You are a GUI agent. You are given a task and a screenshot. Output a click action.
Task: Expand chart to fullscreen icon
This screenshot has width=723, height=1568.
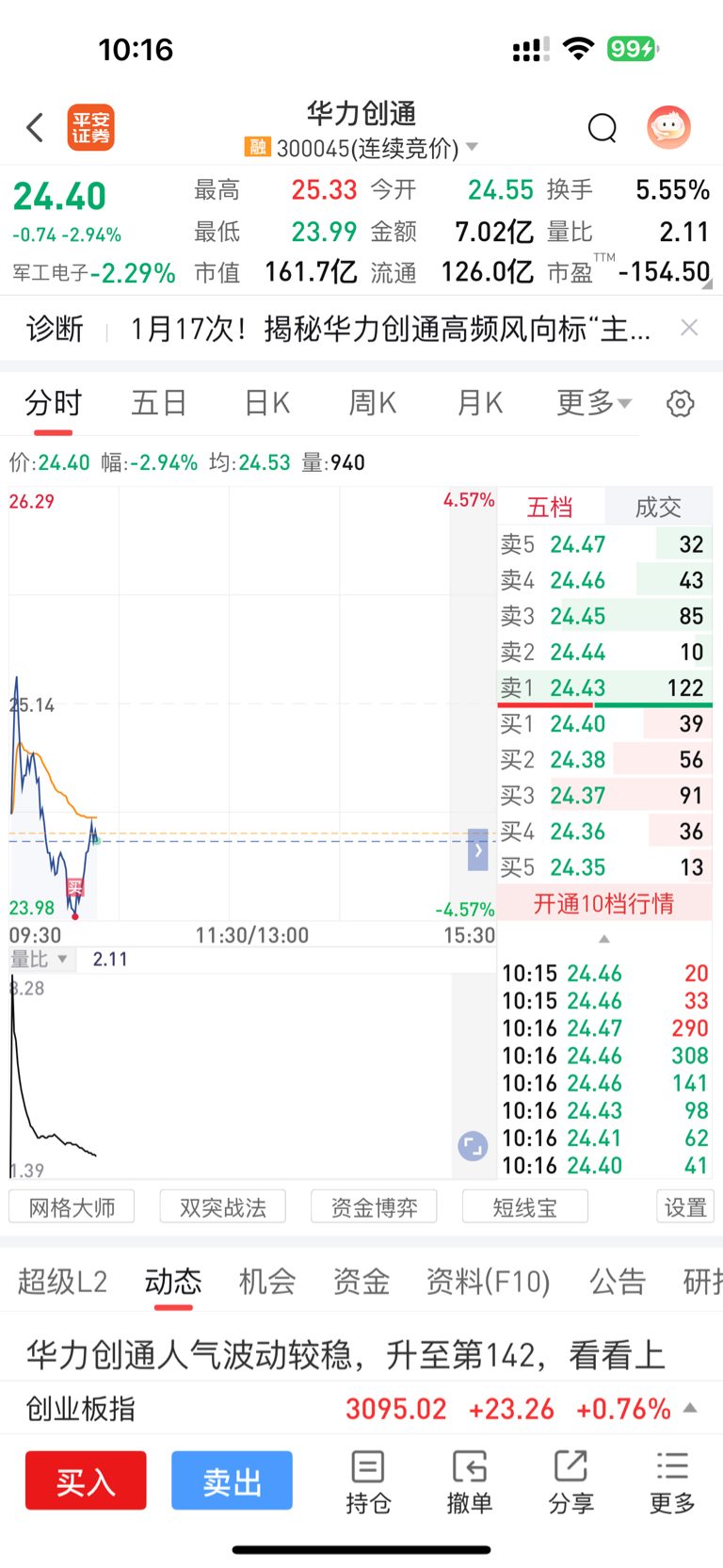click(473, 1146)
